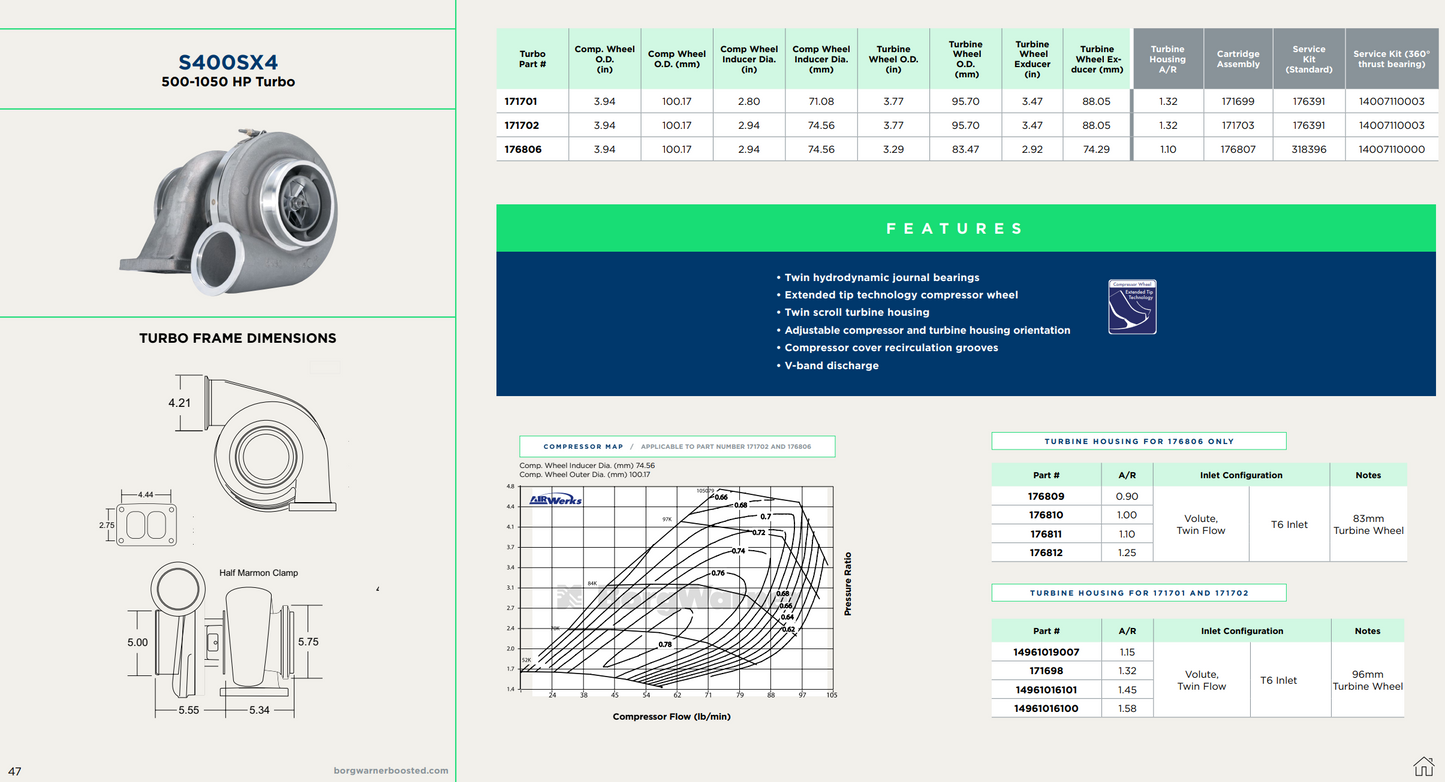Screen dimensions: 1445x782
Task: Click the AirWerks logo on the compressor map
Action: coord(556,500)
